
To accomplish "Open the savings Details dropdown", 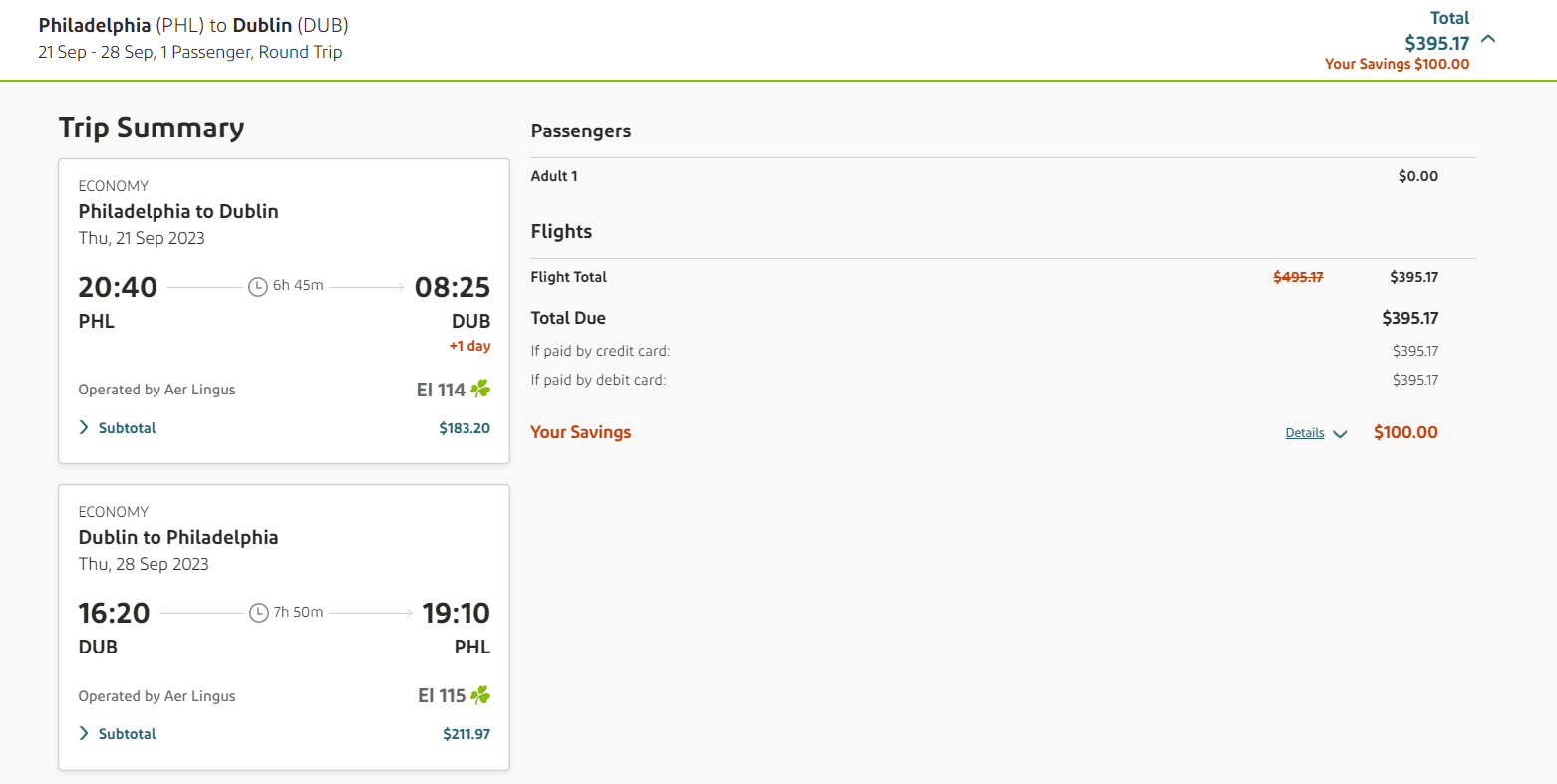I will pos(1341,433).
